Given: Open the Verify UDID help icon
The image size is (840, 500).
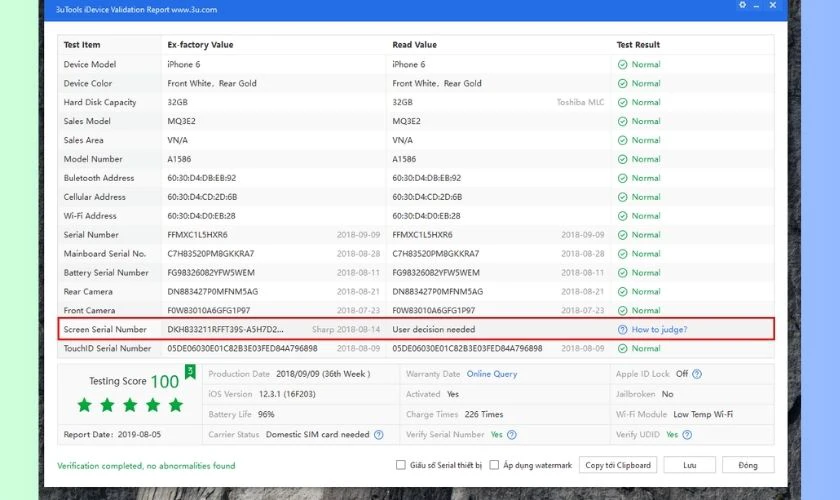Looking at the screenshot, I should [x=687, y=435].
